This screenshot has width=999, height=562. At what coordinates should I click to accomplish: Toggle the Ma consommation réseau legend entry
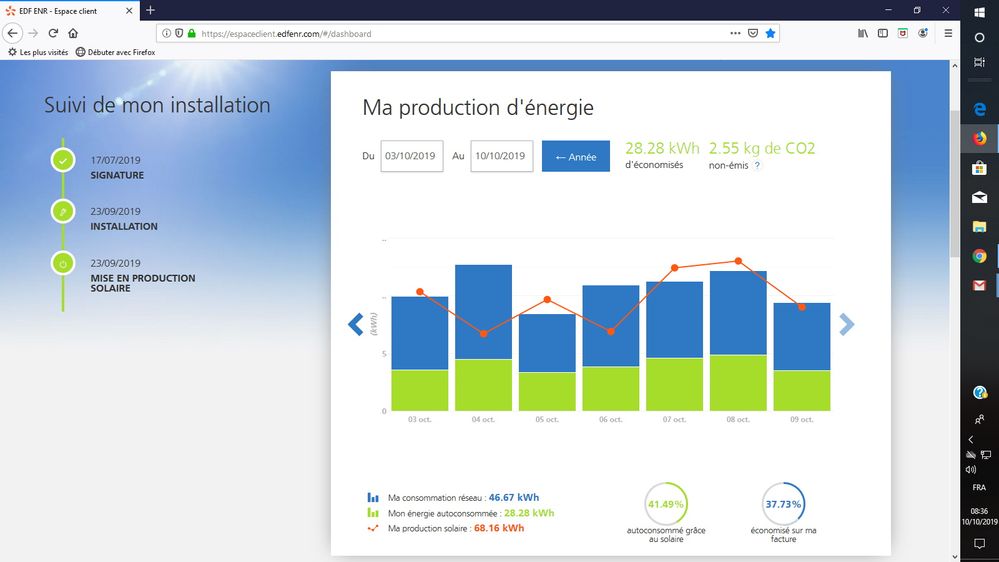point(455,497)
